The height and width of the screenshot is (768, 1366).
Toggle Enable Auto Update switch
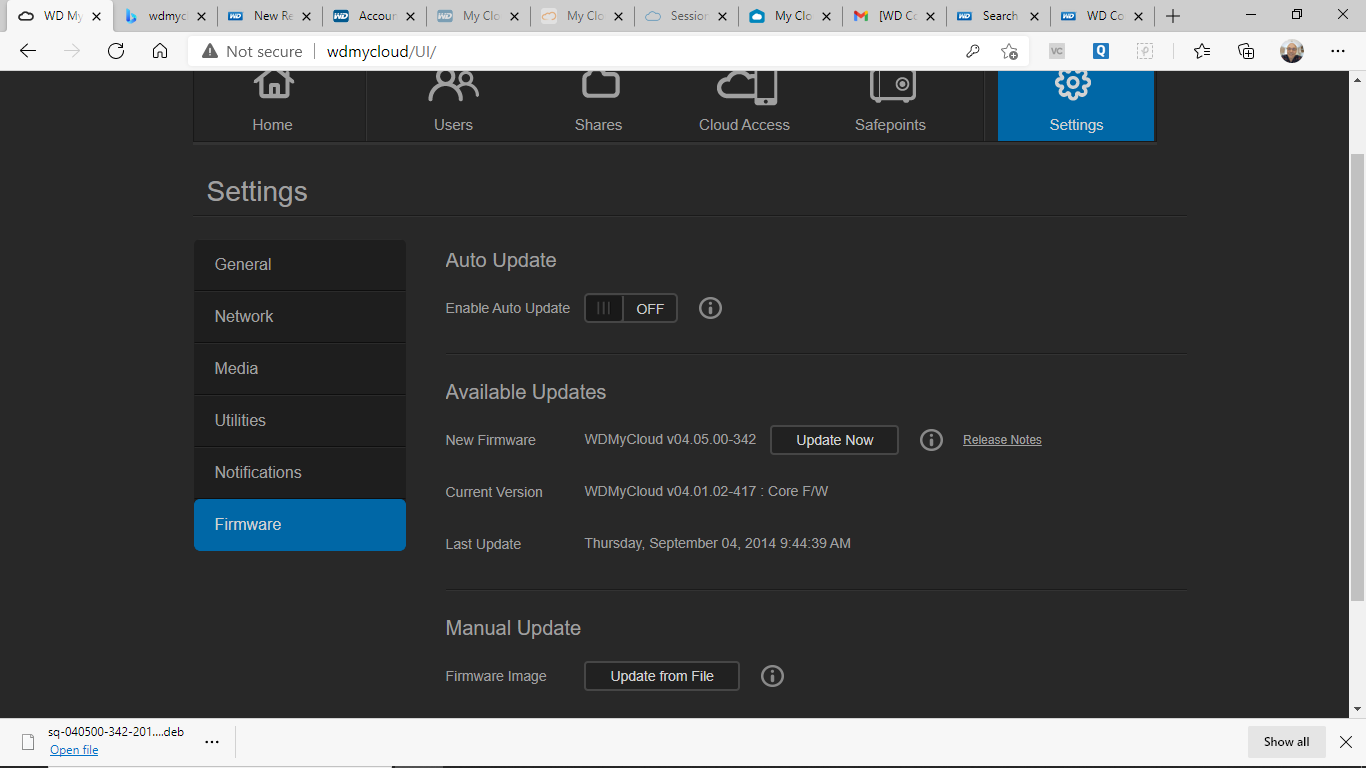631,308
